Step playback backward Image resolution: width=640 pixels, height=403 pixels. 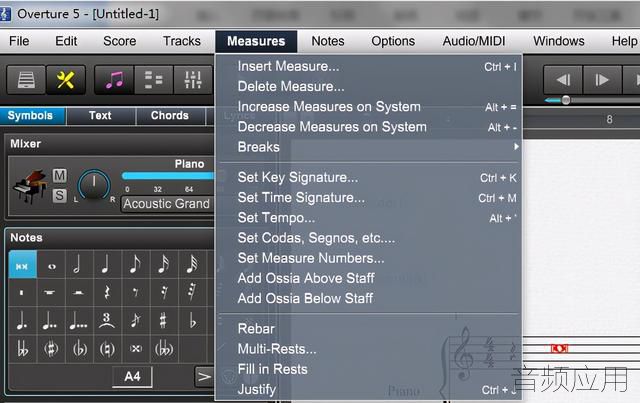[x=563, y=80]
